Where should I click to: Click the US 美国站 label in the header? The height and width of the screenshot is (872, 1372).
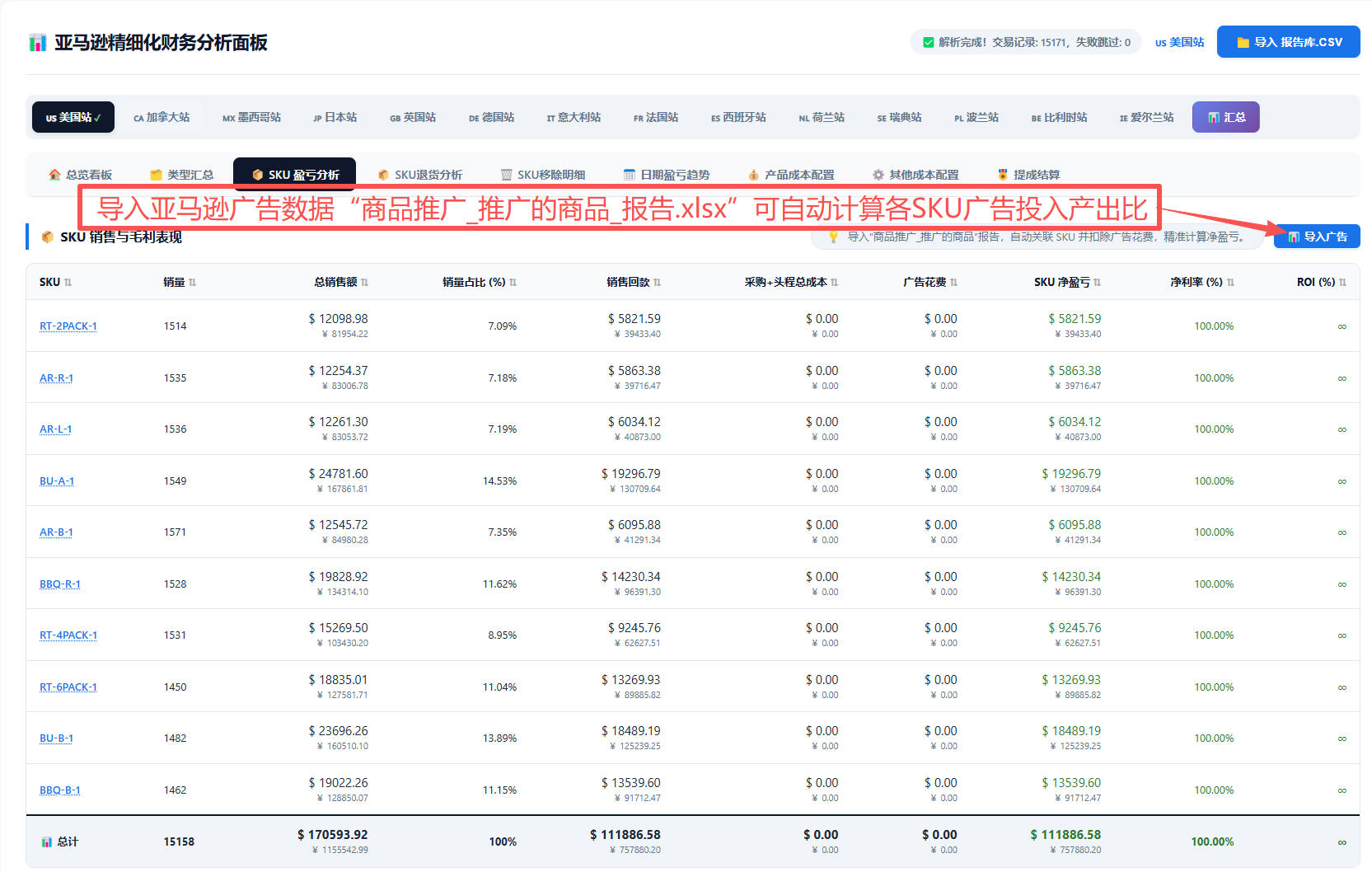pyautogui.click(x=1179, y=42)
